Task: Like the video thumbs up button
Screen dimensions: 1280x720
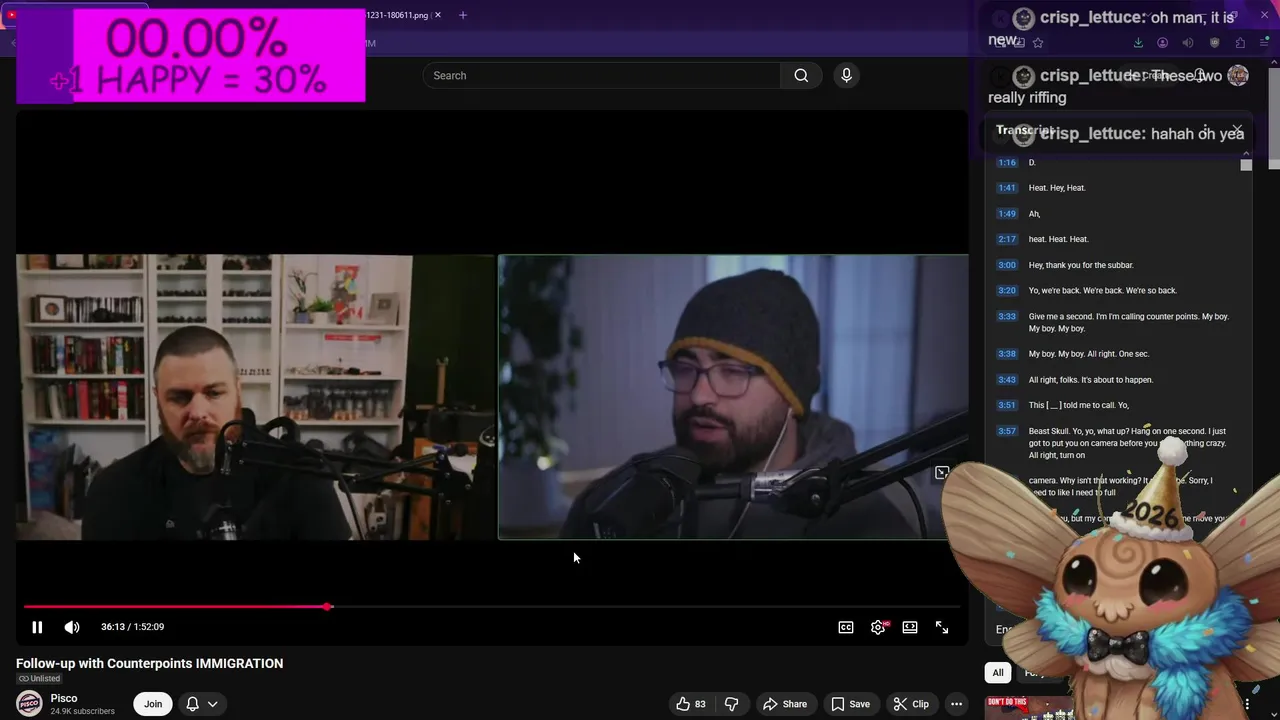Action: 691,704
